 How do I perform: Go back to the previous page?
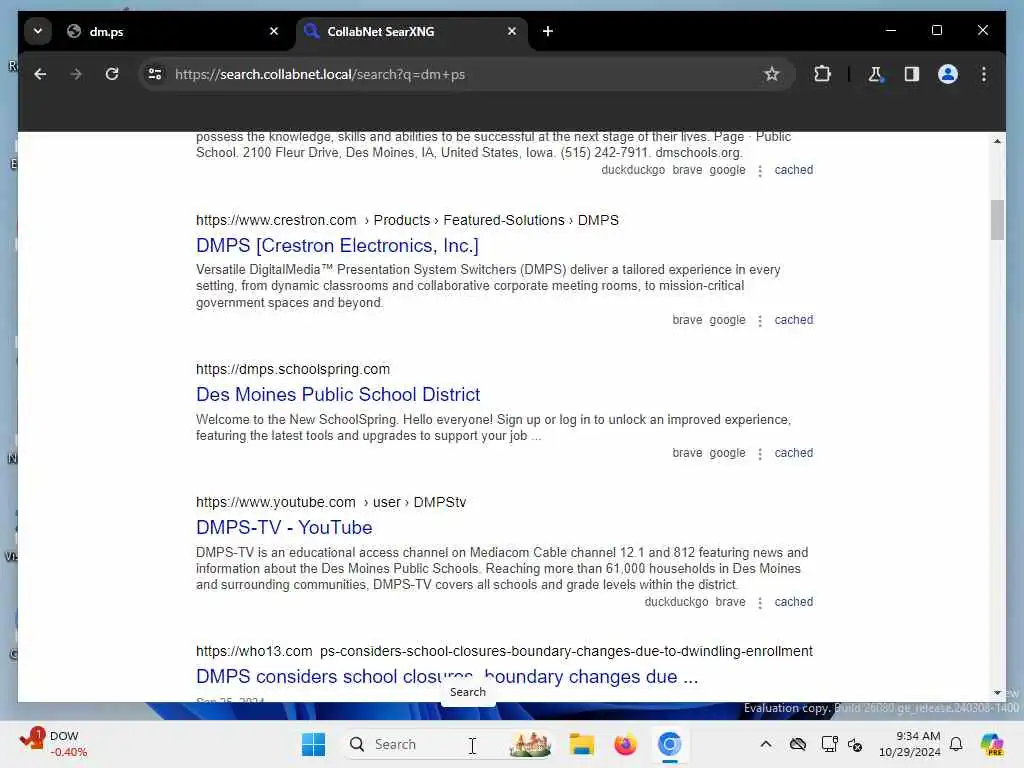tap(40, 74)
